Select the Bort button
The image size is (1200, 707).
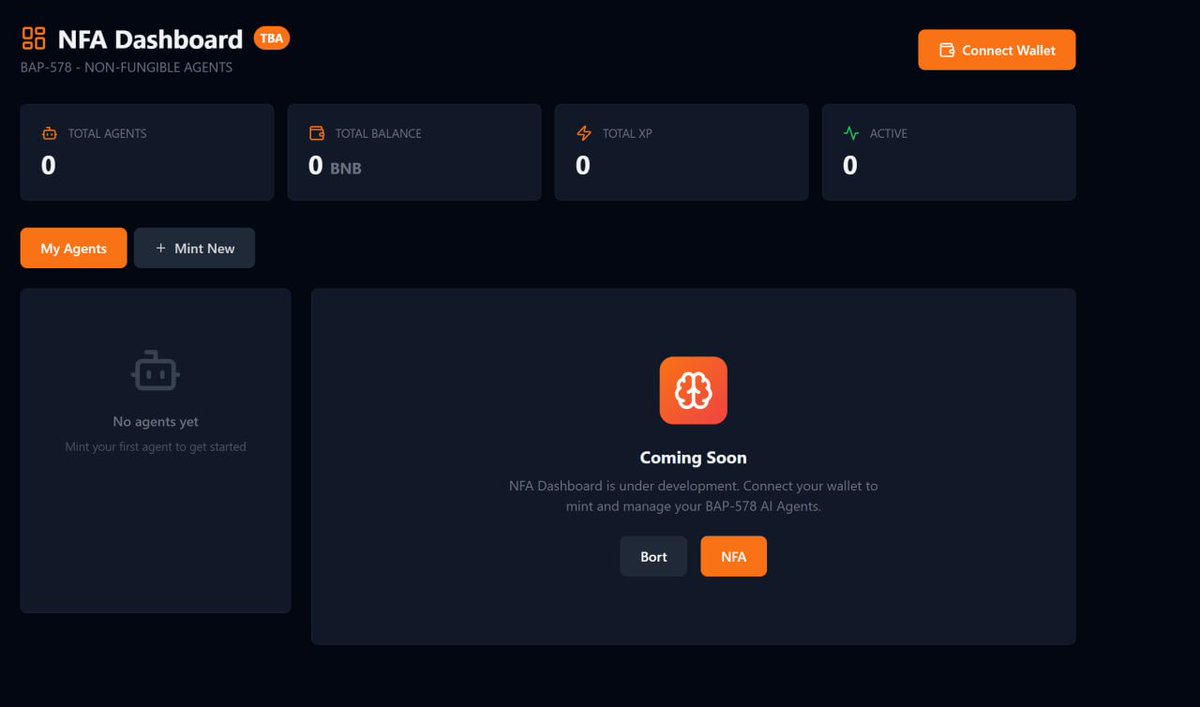pos(653,556)
